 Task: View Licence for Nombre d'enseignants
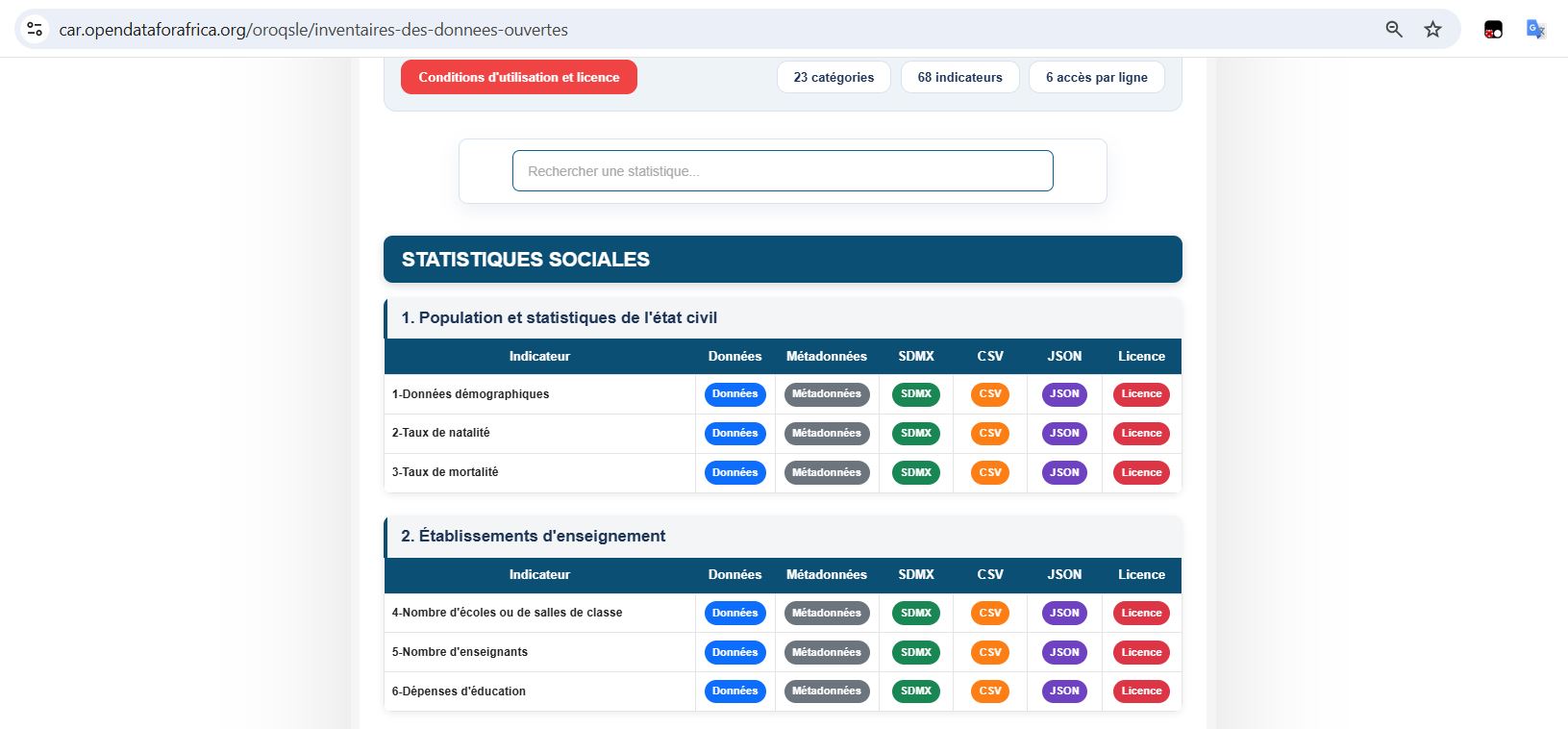coord(1141,653)
